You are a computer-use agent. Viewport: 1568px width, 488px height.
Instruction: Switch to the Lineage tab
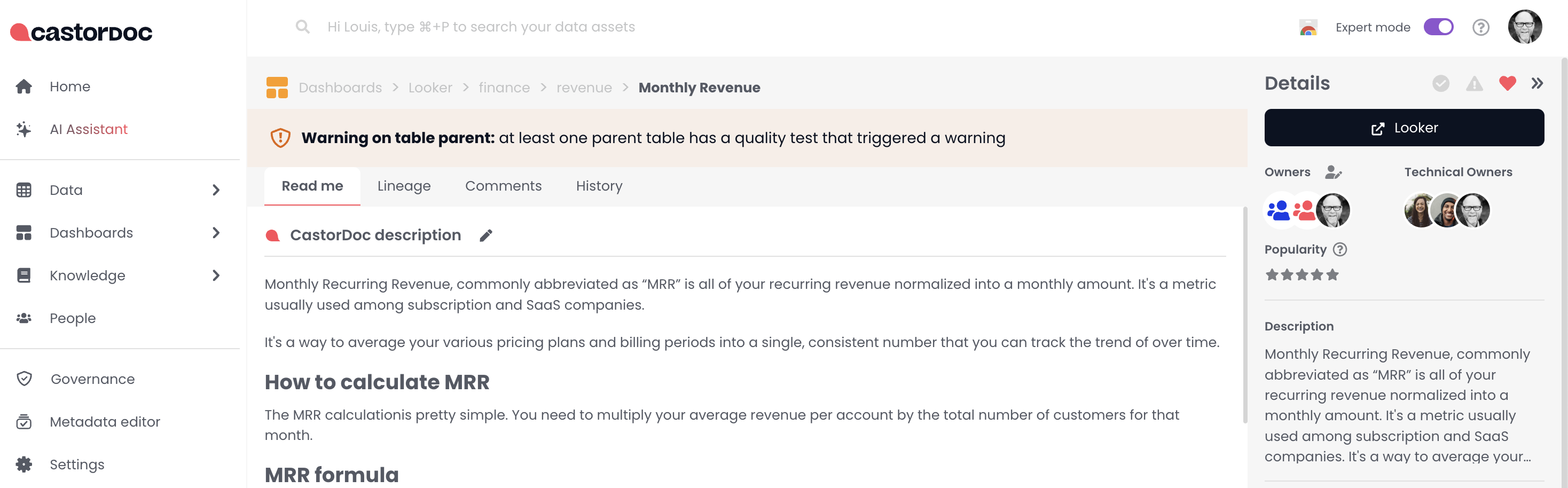click(404, 186)
